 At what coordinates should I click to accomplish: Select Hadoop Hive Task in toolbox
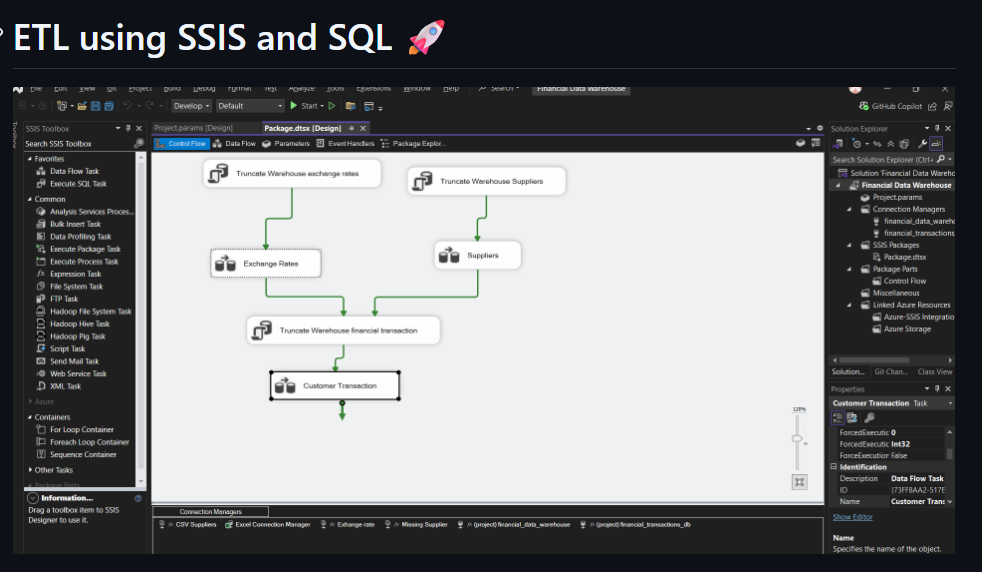pyautogui.click(x=80, y=324)
